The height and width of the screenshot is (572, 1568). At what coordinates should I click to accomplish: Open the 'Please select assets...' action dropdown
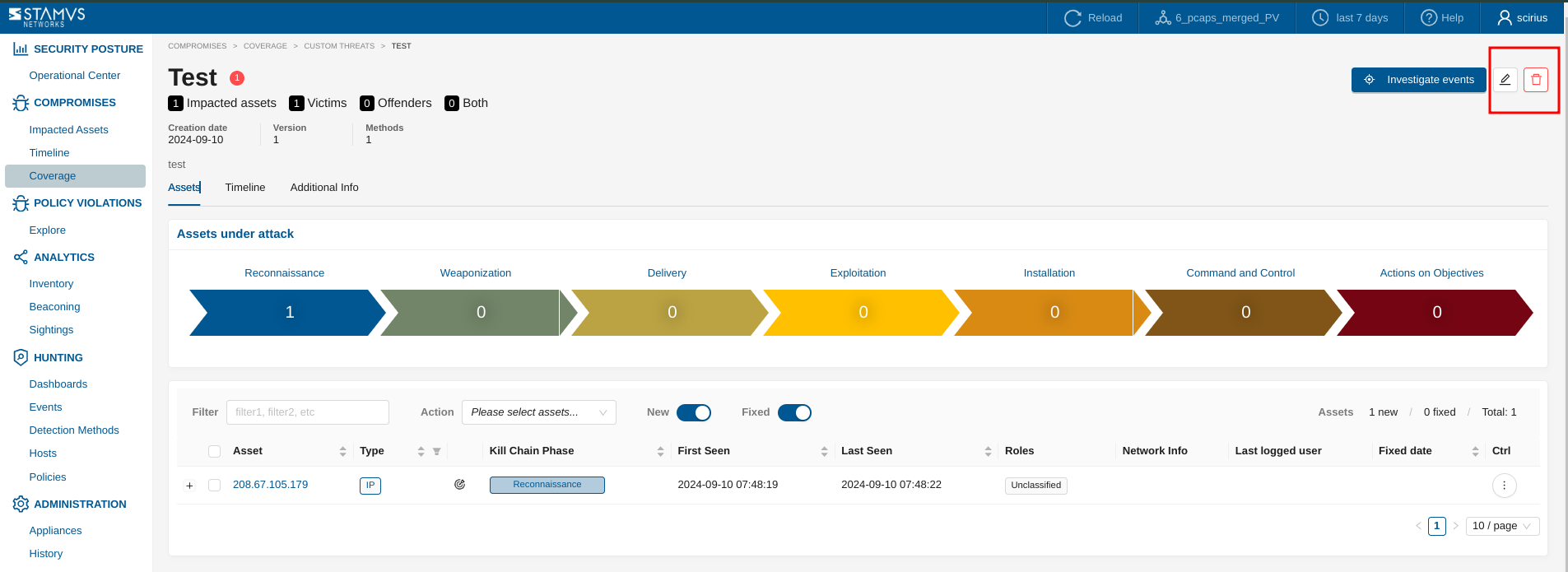(538, 412)
